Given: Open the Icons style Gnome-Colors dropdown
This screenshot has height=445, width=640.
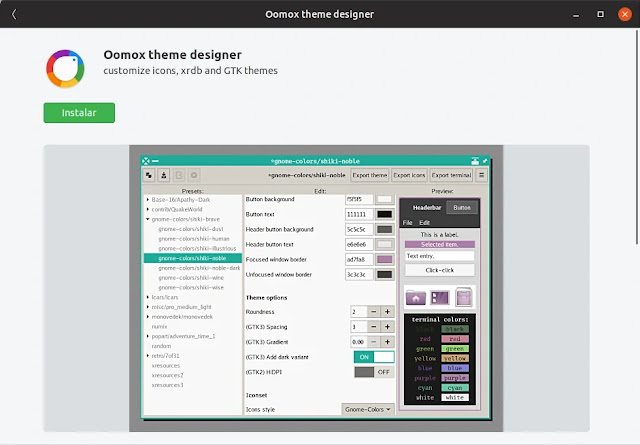Looking at the screenshot, I should click(368, 409).
